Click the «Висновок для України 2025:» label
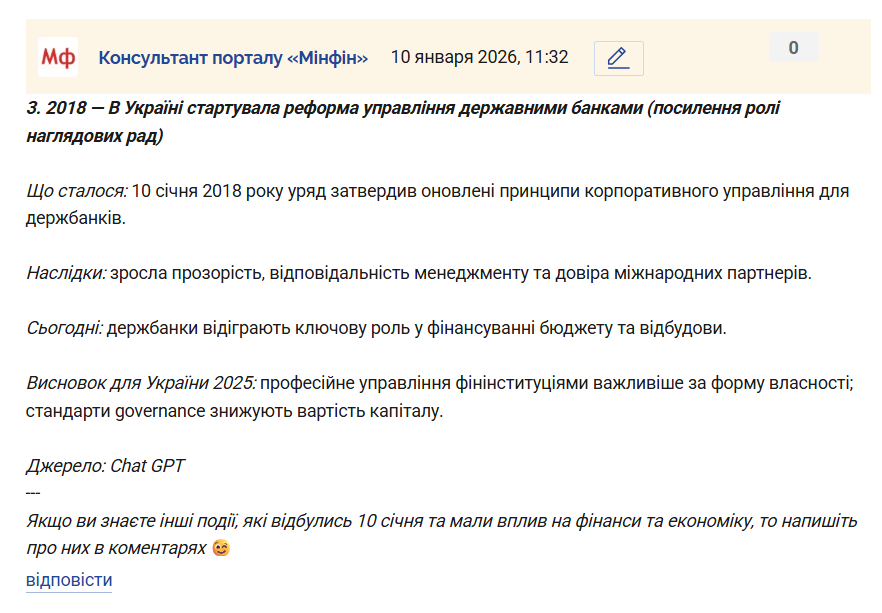882x613 pixels. click(x=141, y=383)
